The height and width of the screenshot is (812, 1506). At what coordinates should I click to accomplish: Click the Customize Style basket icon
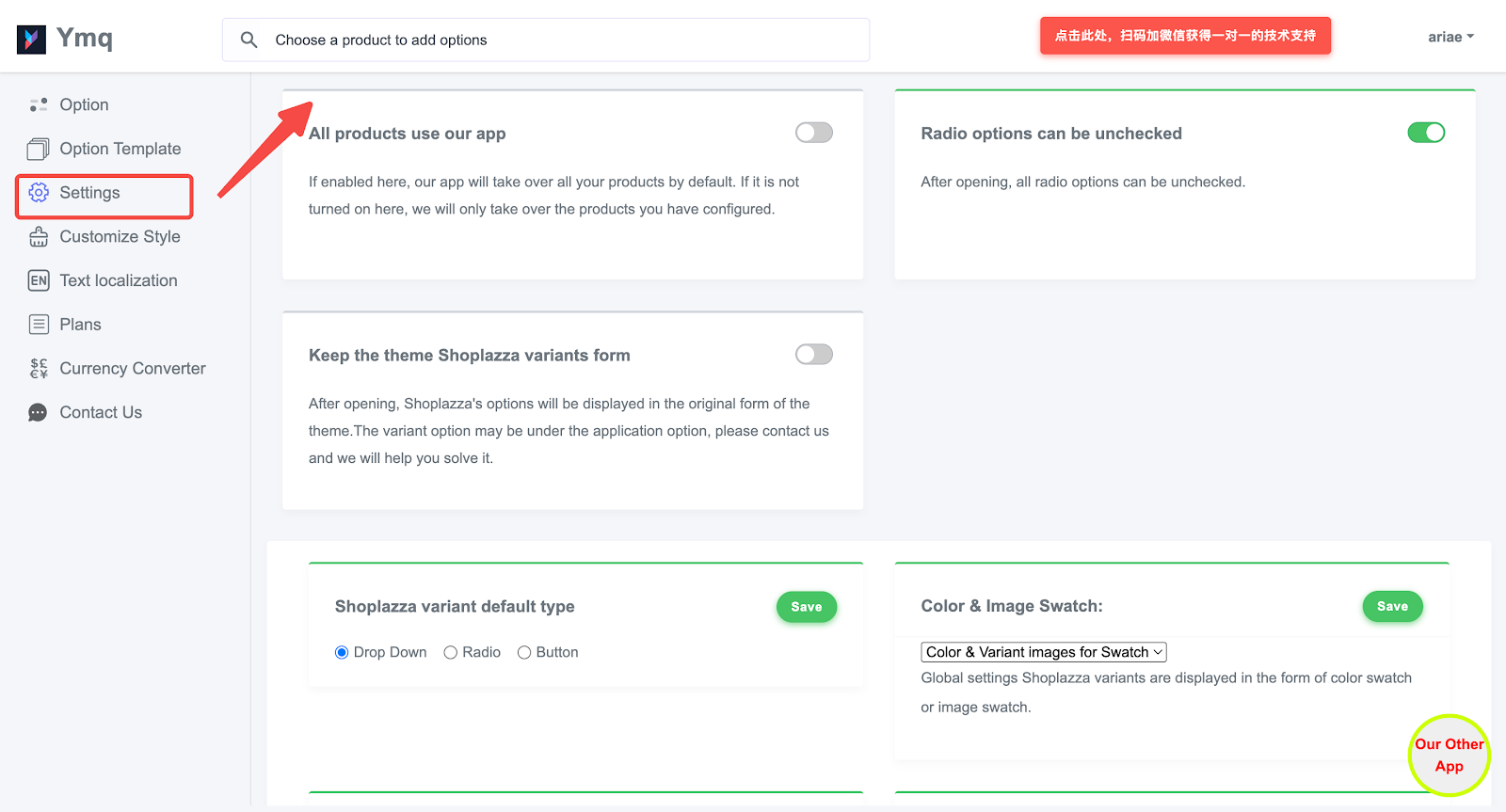coord(39,237)
